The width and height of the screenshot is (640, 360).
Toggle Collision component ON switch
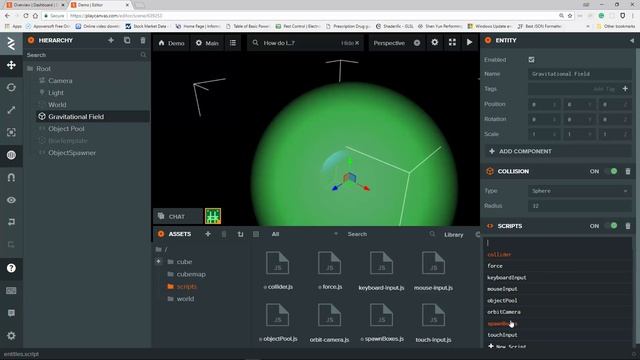click(611, 171)
